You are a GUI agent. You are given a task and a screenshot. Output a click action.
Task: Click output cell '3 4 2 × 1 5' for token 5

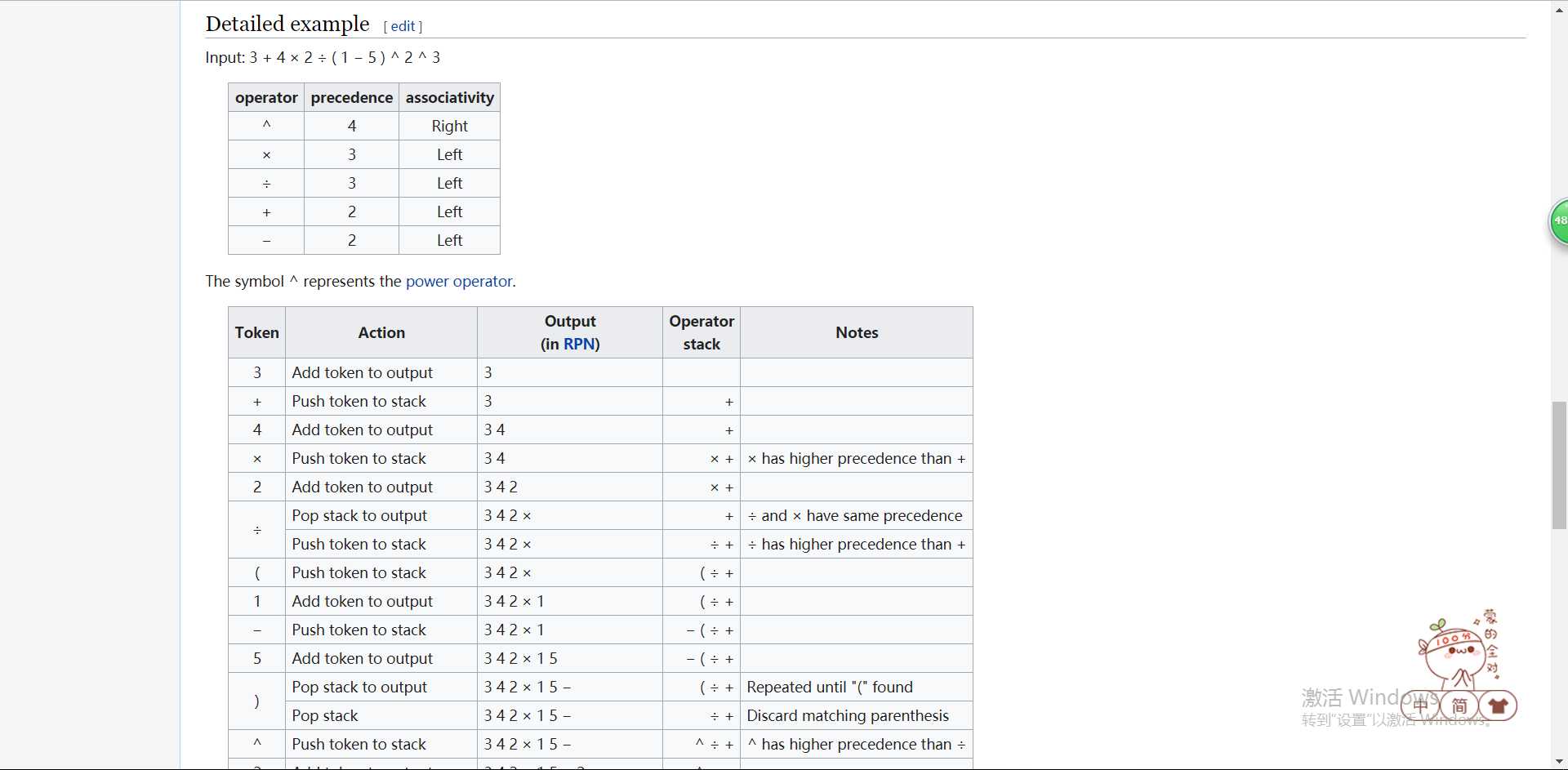570,658
